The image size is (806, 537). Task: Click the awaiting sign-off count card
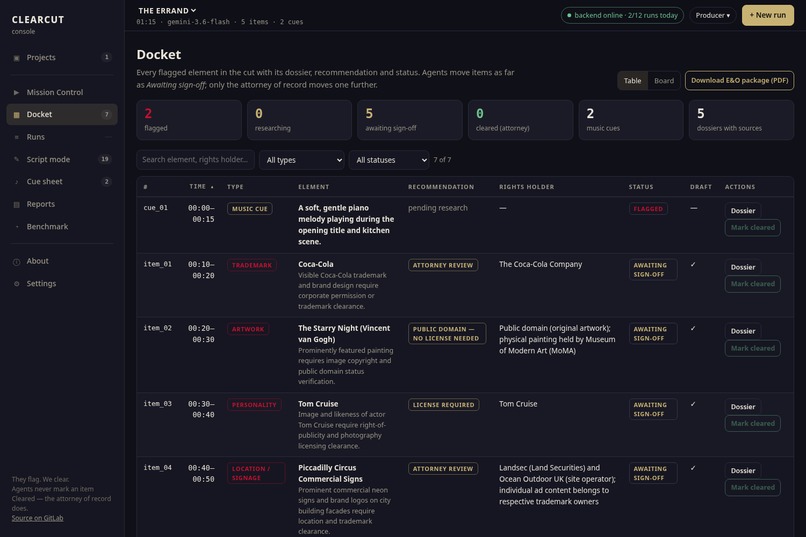(x=410, y=120)
